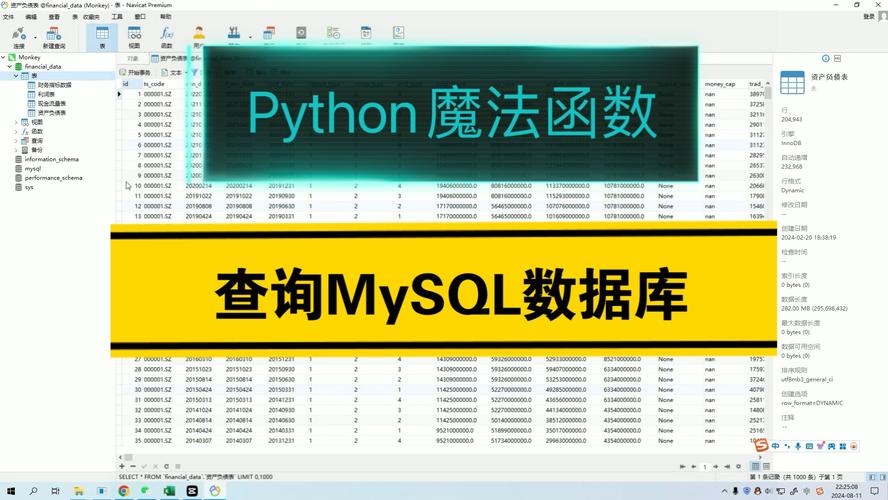Viewport: 888px width, 500px height.
Task: Select the 视图 view toolbar icon
Action: (134, 37)
